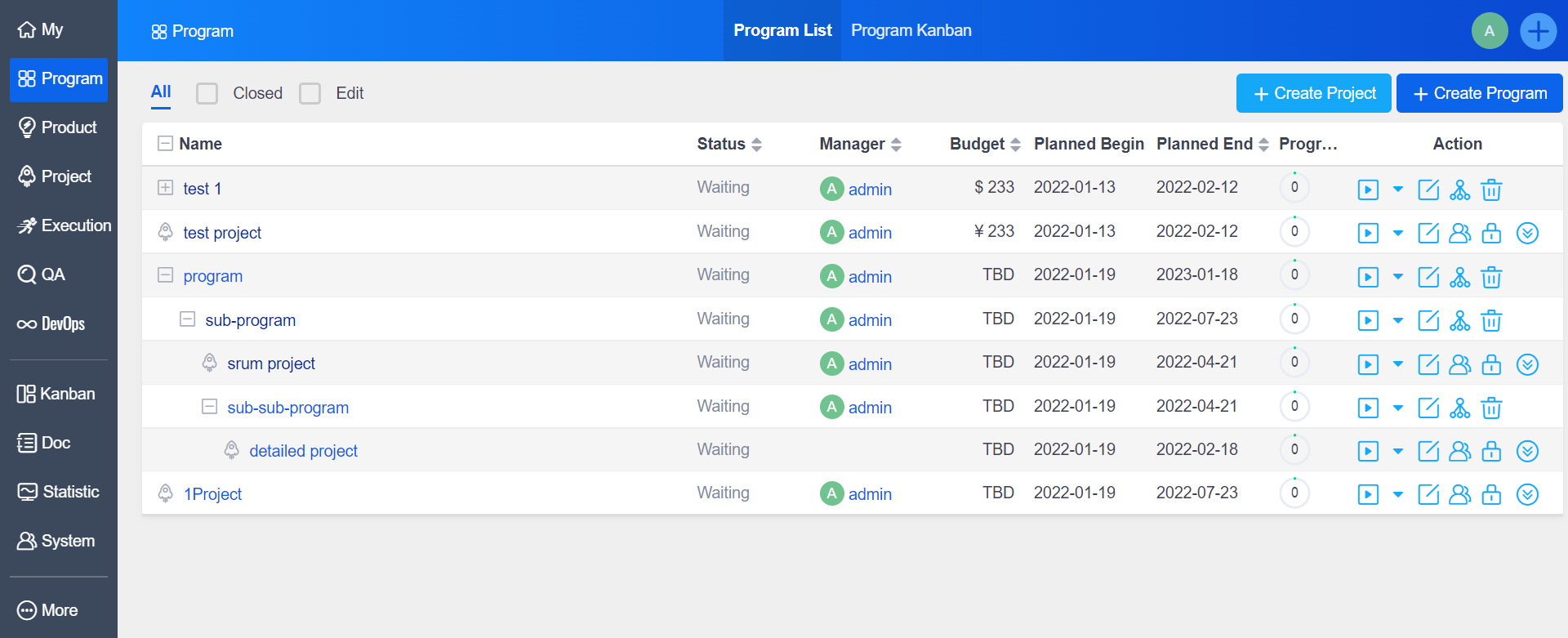This screenshot has height=638, width=1568.
Task: Click progress ring of test project row
Action: point(1294,232)
